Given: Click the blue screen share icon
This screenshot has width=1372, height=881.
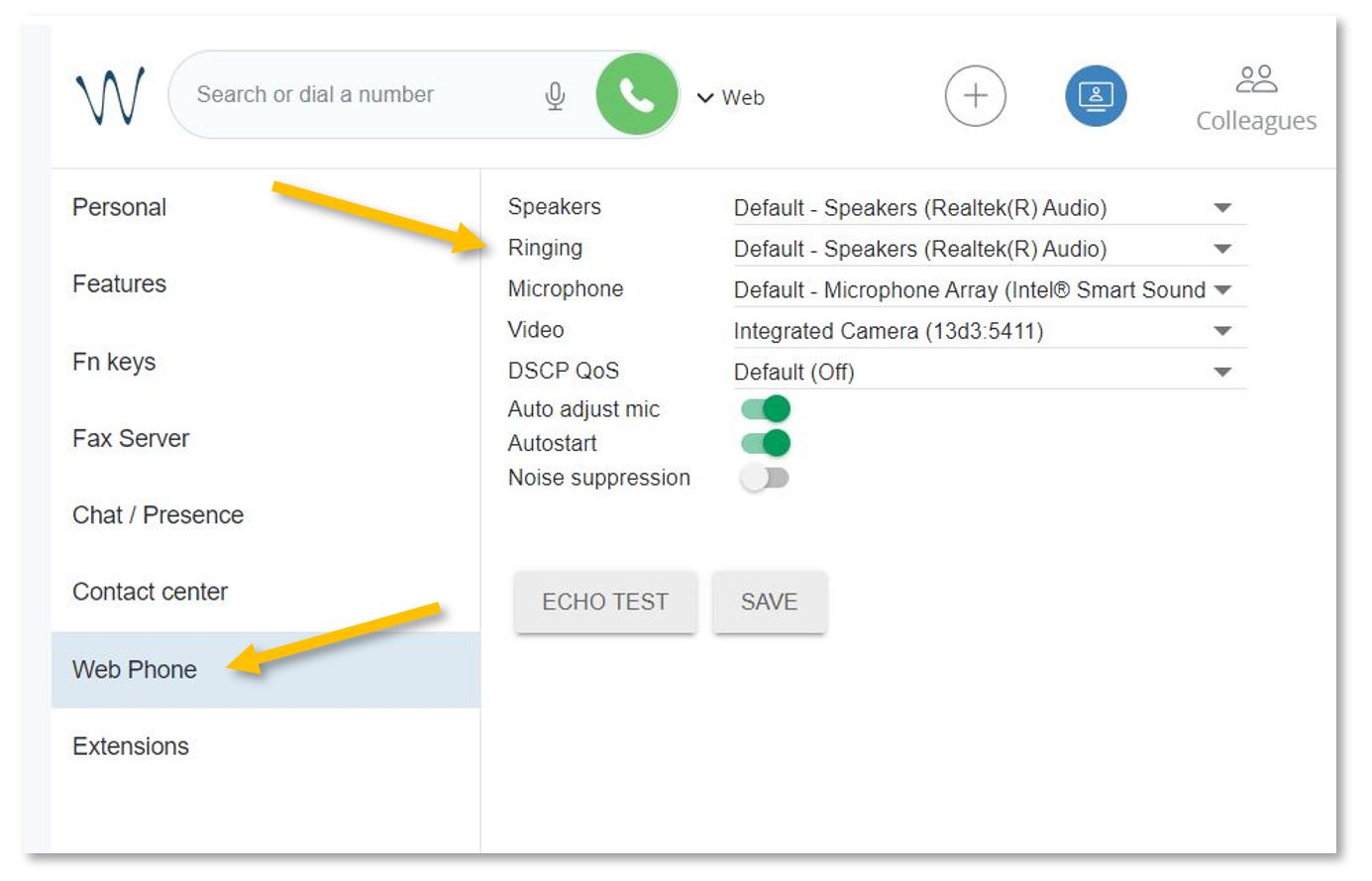Looking at the screenshot, I should coord(1095,96).
